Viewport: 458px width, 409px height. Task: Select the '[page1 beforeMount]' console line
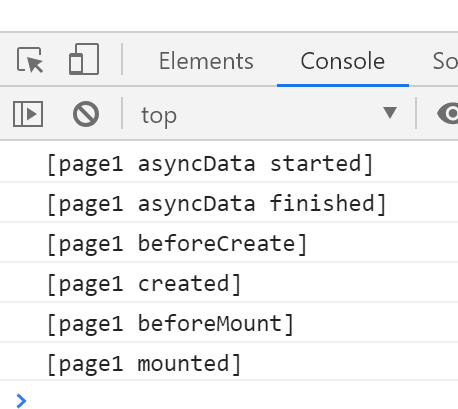(x=229, y=322)
